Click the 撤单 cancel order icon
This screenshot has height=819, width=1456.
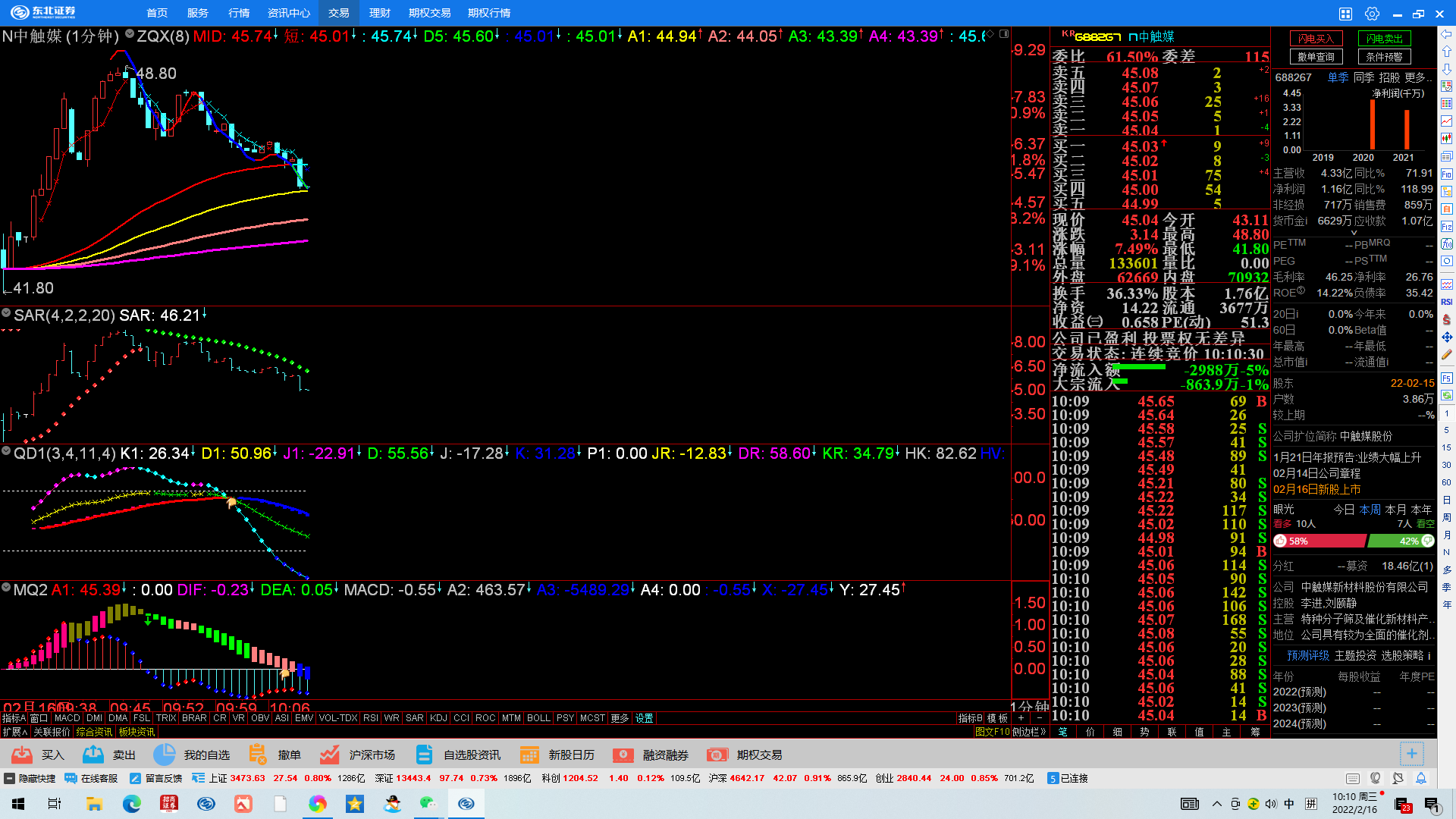[x=258, y=755]
